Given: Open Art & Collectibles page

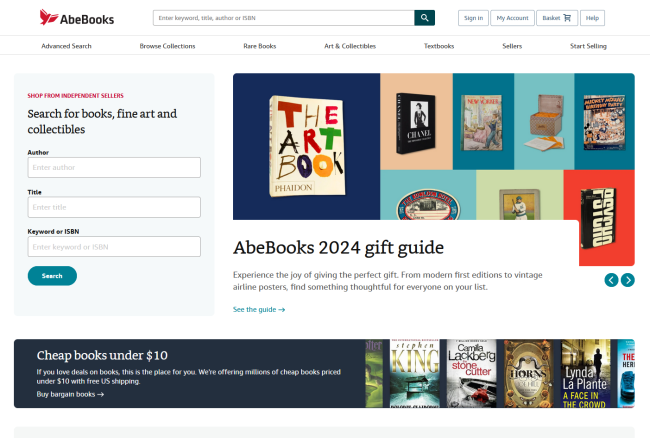Looking at the screenshot, I should pyautogui.click(x=350, y=46).
